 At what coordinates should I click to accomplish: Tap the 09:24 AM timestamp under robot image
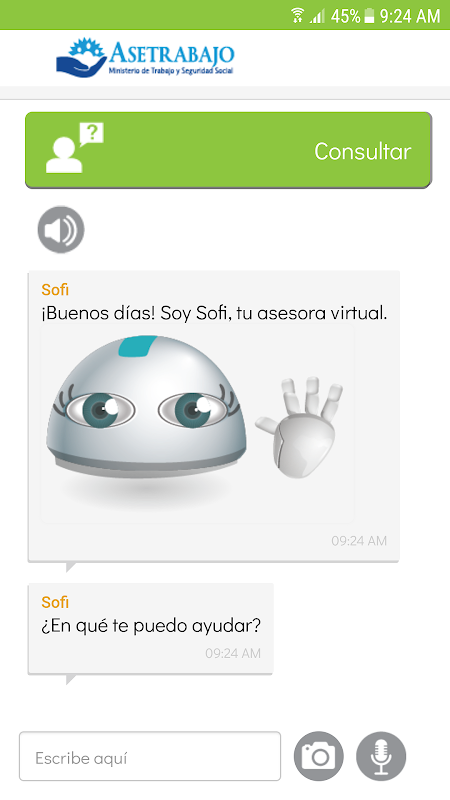coord(359,541)
